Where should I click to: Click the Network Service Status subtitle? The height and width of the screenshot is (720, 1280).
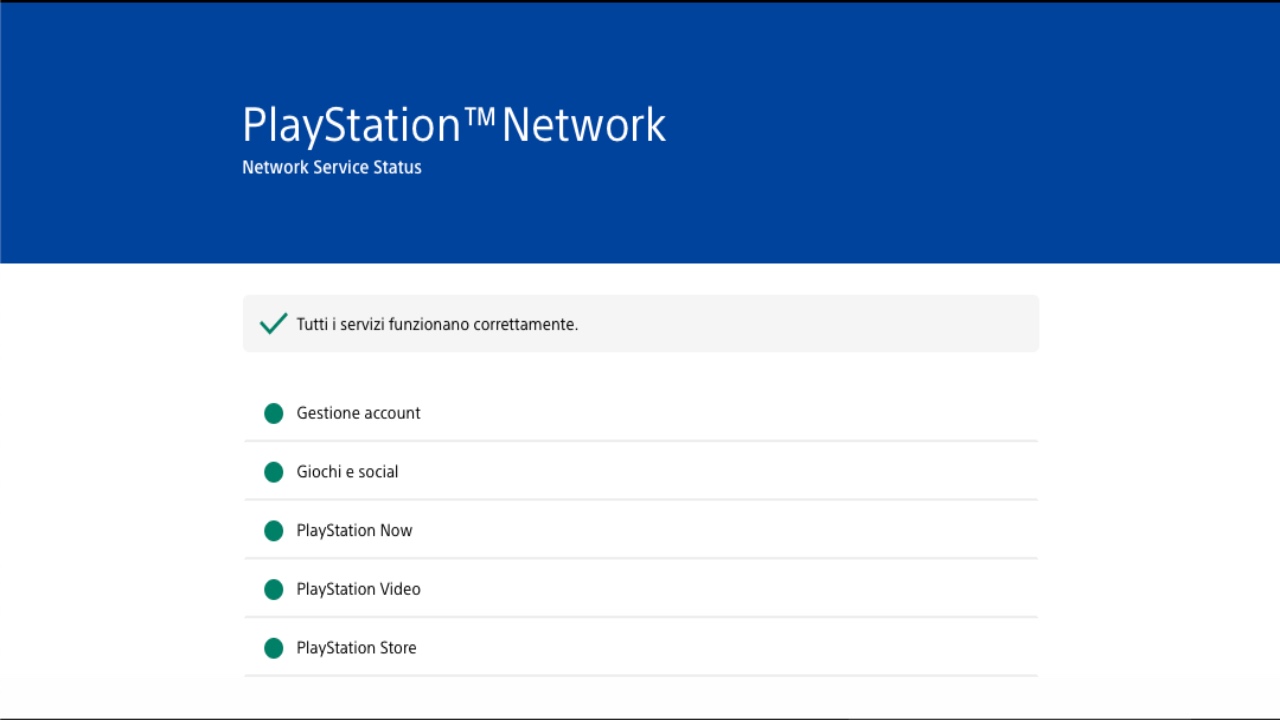tap(331, 167)
